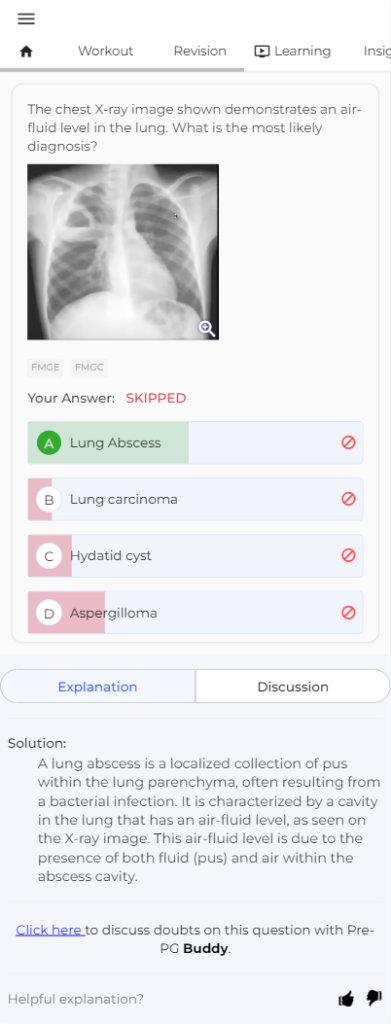Image resolution: width=391 pixels, height=1024 pixels.
Task: Click the strike icon on Lung carcinoma
Action: (x=349, y=500)
